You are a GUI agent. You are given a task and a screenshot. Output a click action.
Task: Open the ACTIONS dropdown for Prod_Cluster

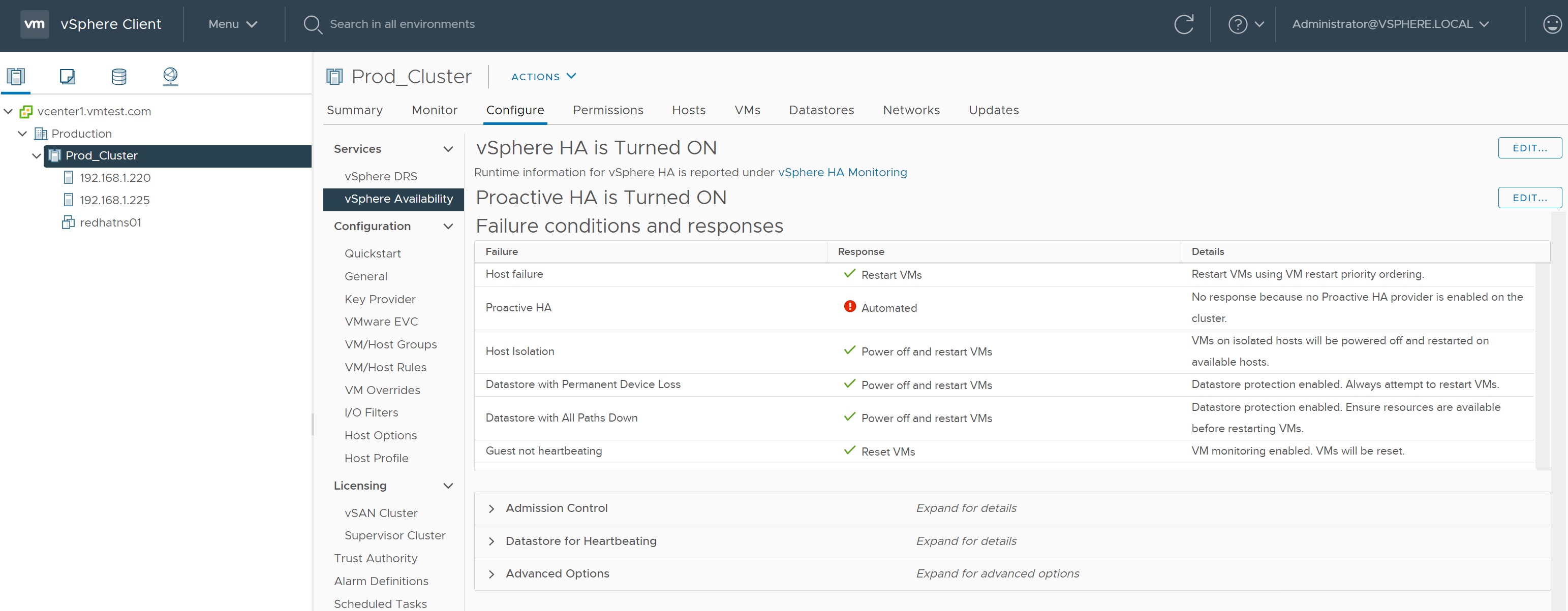tap(543, 77)
